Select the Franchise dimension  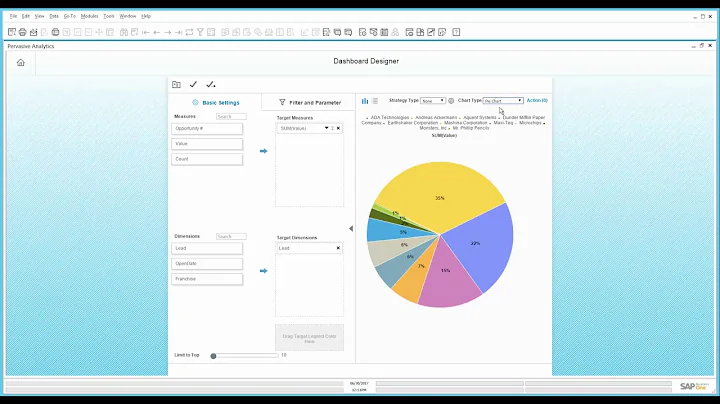tap(207, 279)
